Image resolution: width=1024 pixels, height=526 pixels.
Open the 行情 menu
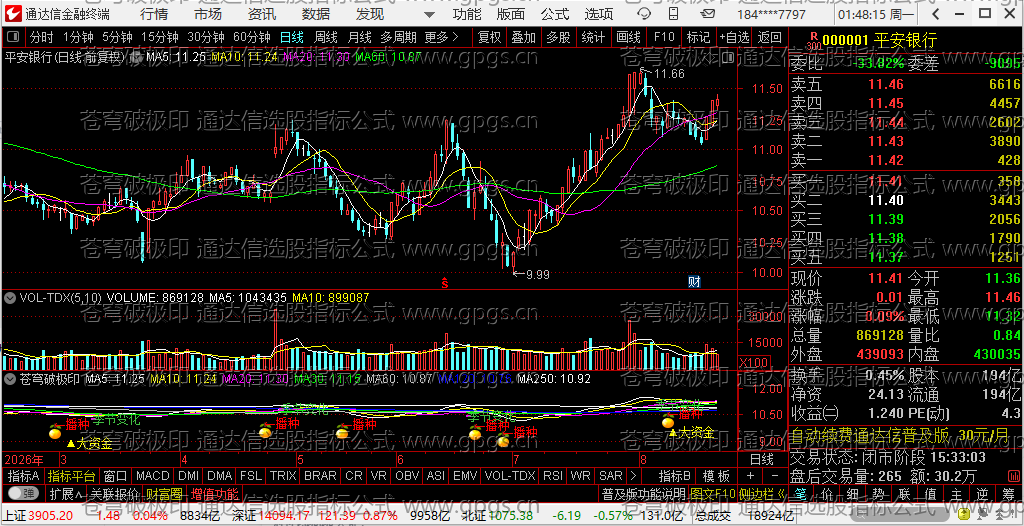point(153,14)
